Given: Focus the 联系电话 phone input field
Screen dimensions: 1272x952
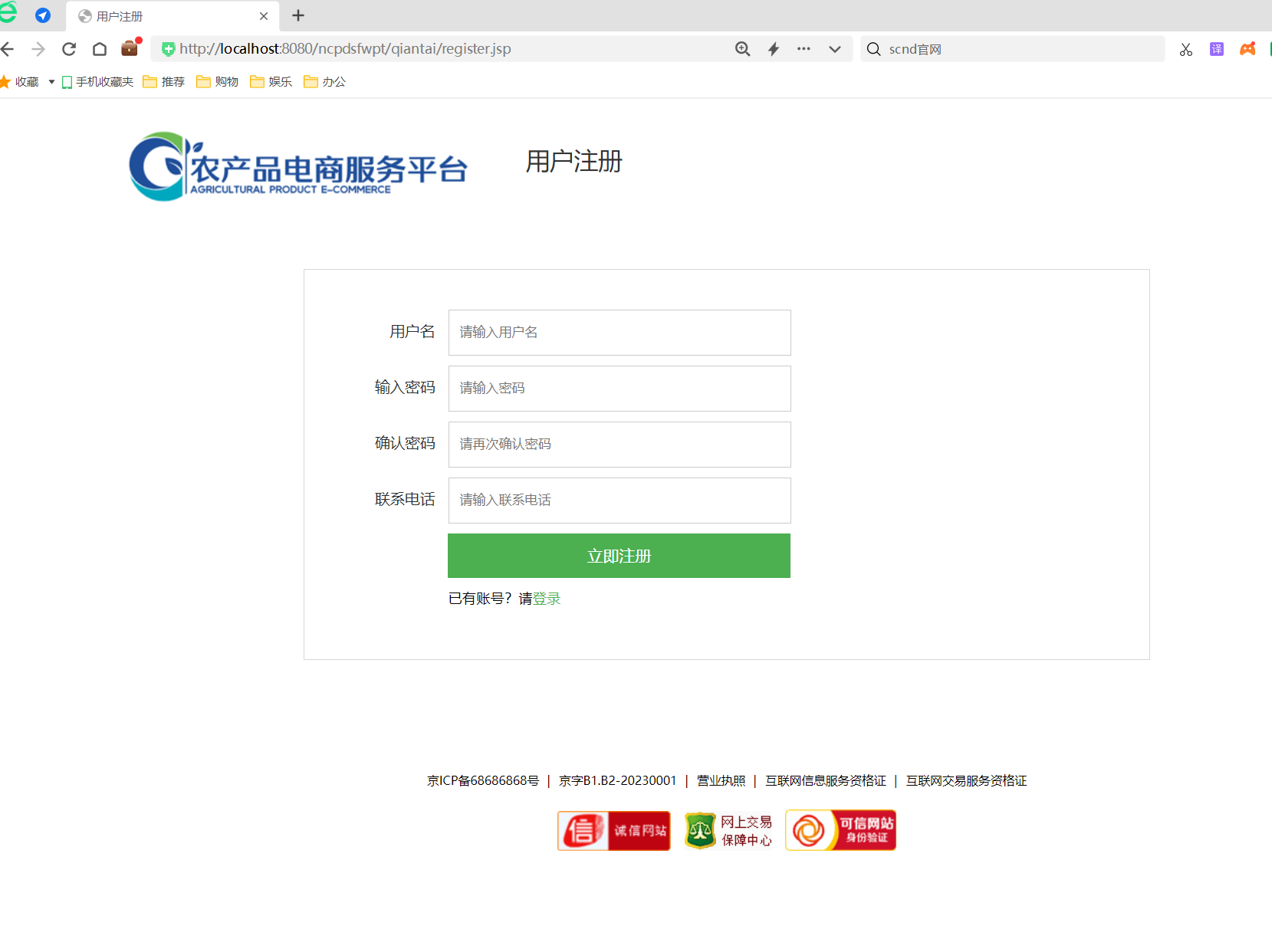Looking at the screenshot, I should (619, 501).
